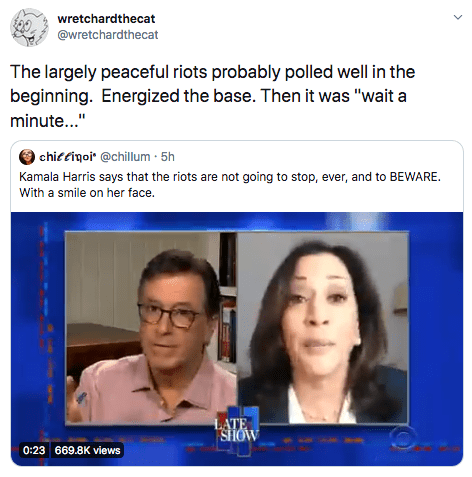Open the @chillum handle in quoted tweet
The height and width of the screenshot is (477, 472).
[x=125, y=157]
